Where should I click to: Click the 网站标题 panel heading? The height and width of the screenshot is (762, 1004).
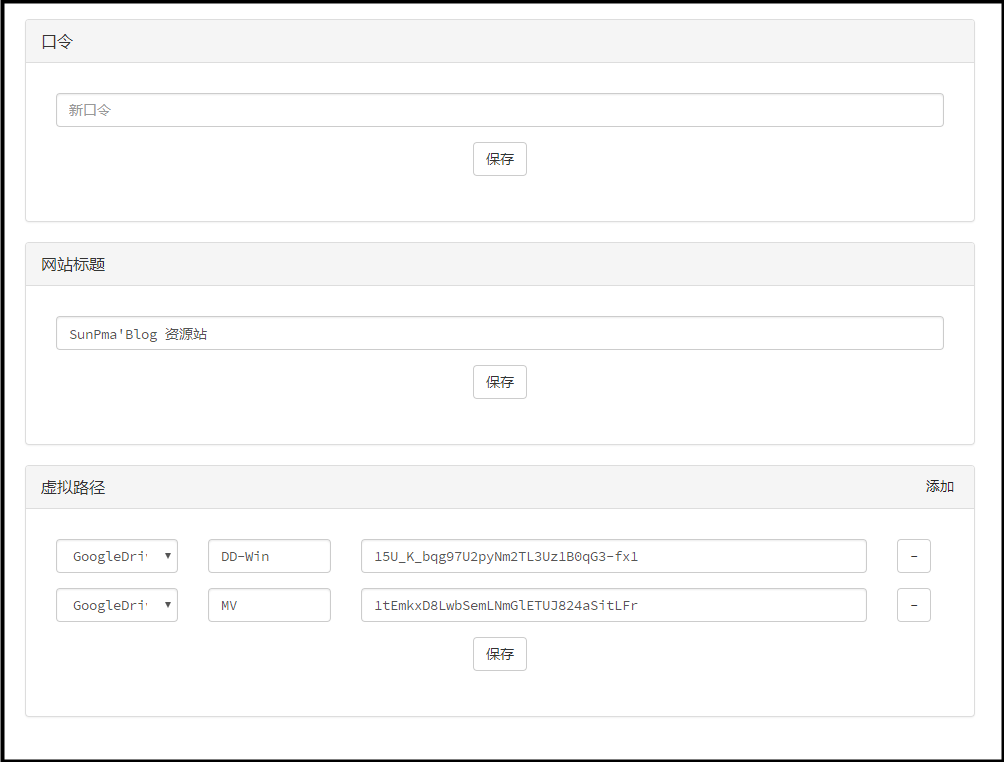73,265
